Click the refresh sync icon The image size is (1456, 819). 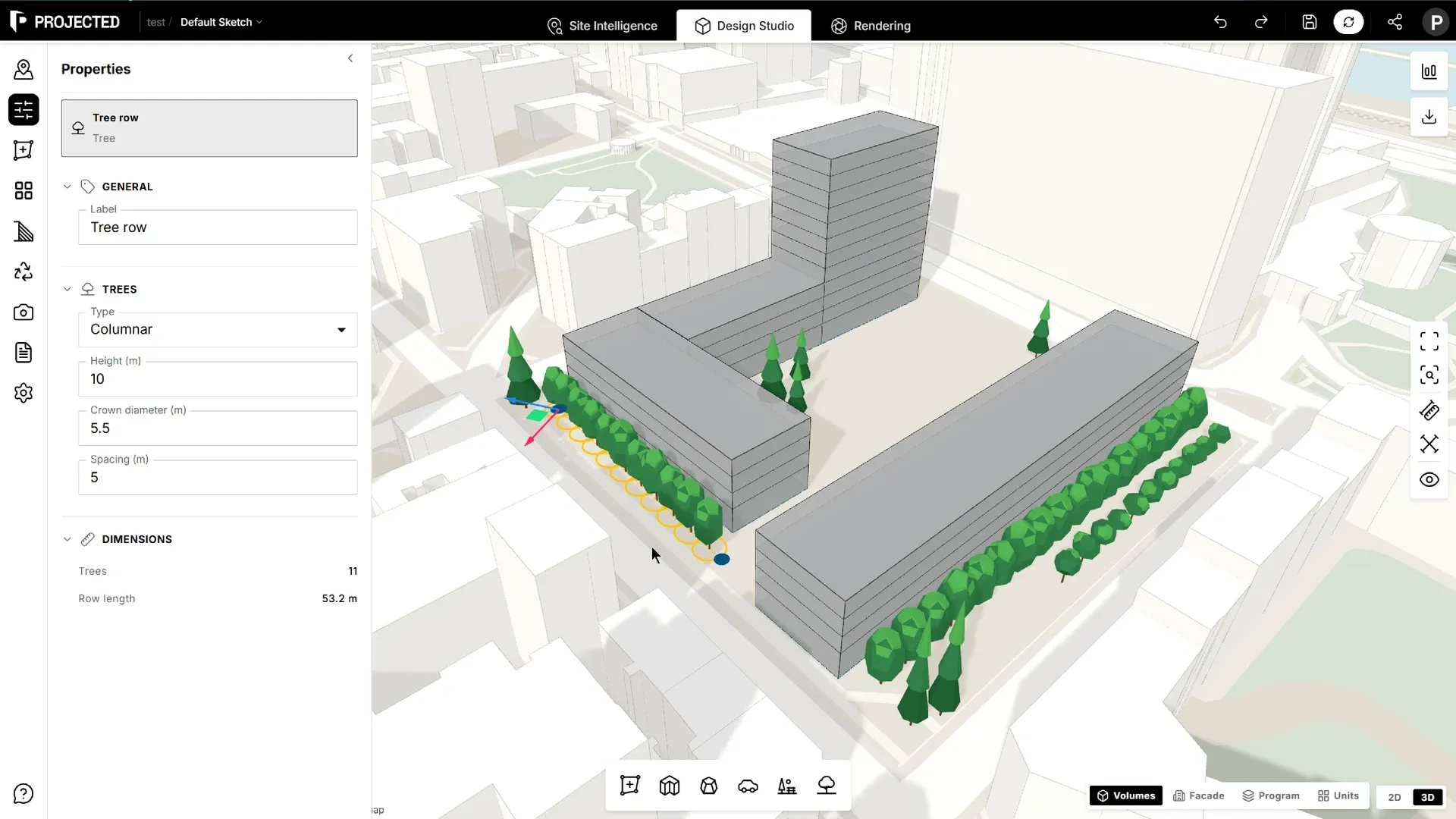click(x=1348, y=22)
